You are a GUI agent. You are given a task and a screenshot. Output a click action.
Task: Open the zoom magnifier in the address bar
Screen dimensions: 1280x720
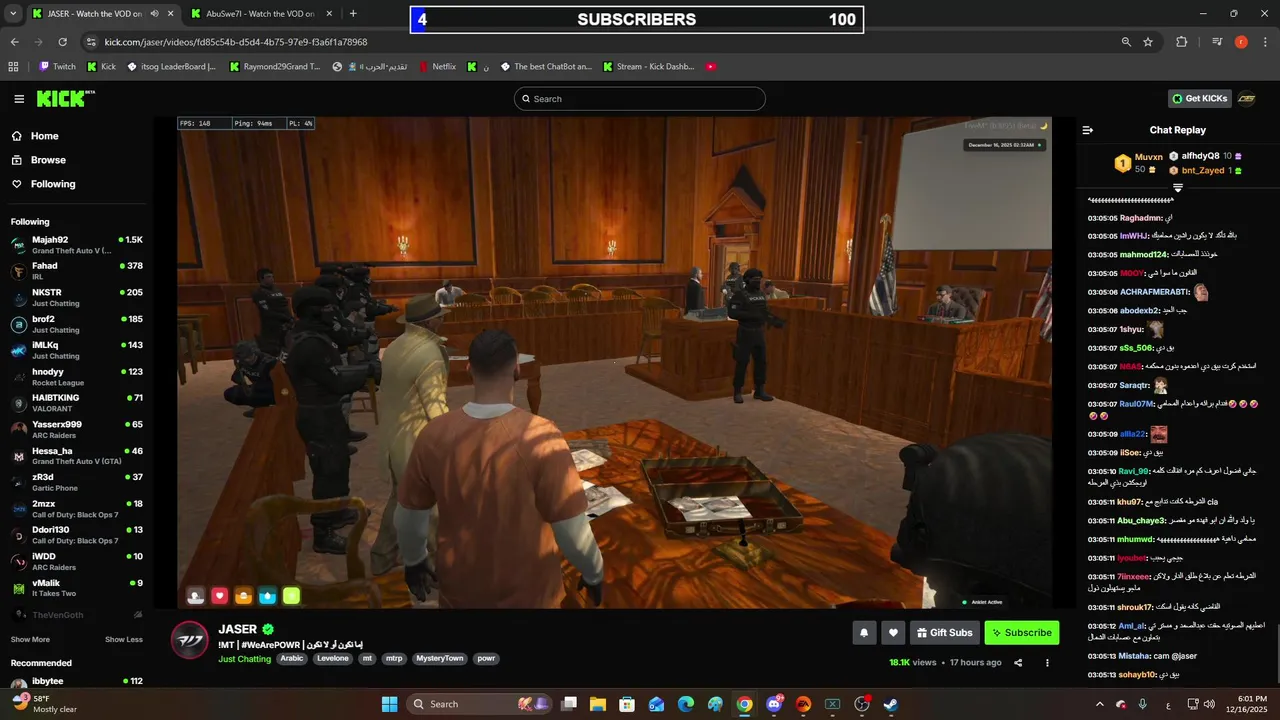pyautogui.click(x=1126, y=42)
